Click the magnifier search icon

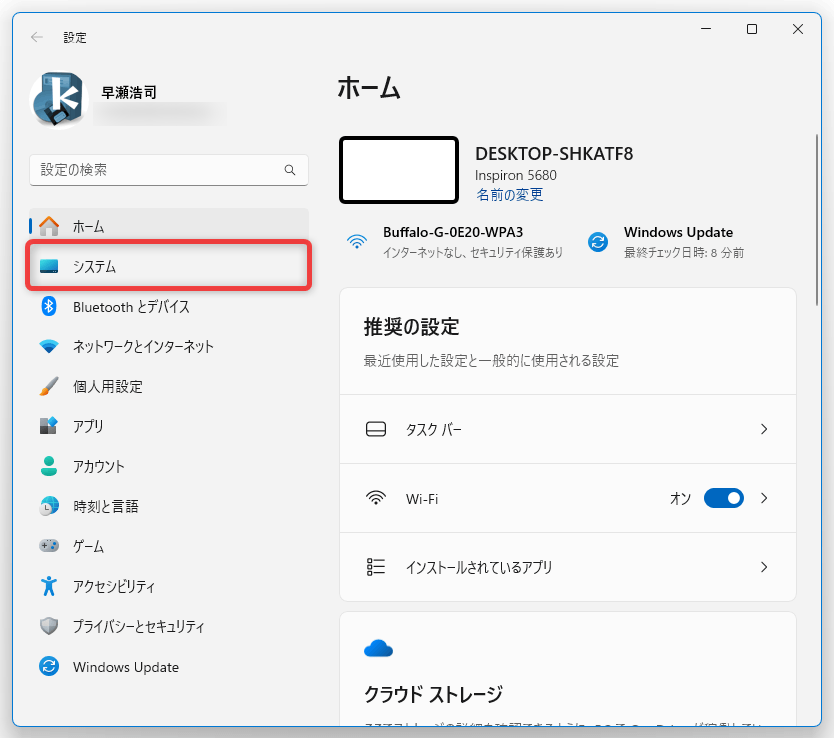pyautogui.click(x=290, y=170)
